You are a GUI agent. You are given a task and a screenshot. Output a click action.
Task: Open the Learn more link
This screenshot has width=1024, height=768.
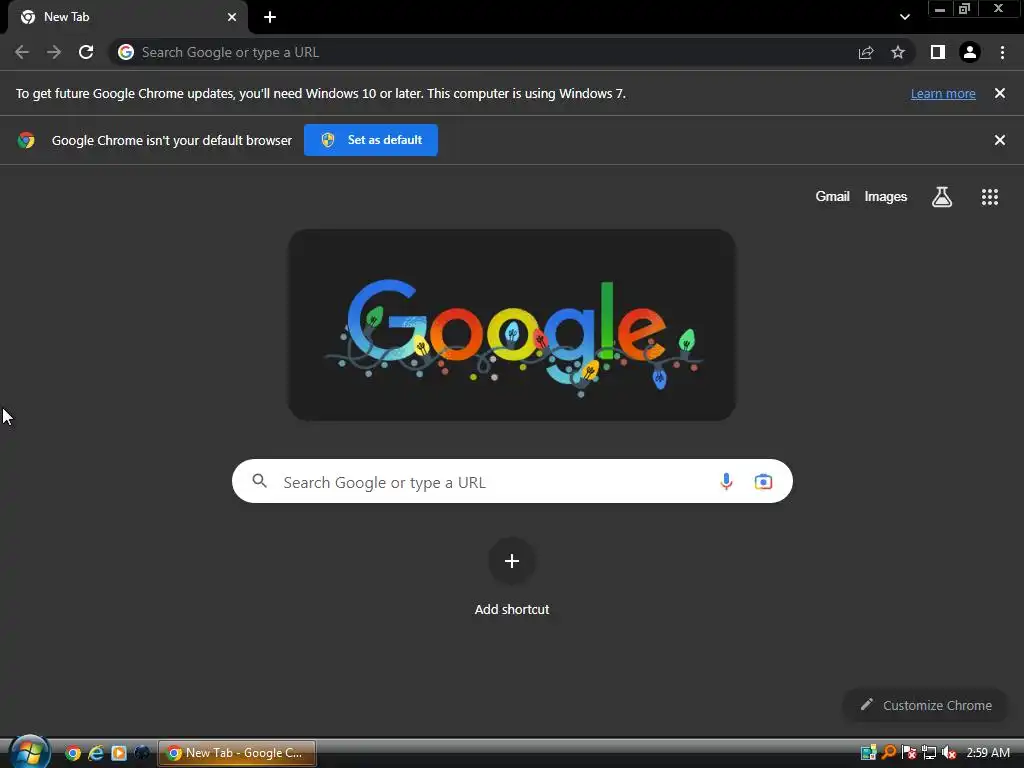pos(943,93)
